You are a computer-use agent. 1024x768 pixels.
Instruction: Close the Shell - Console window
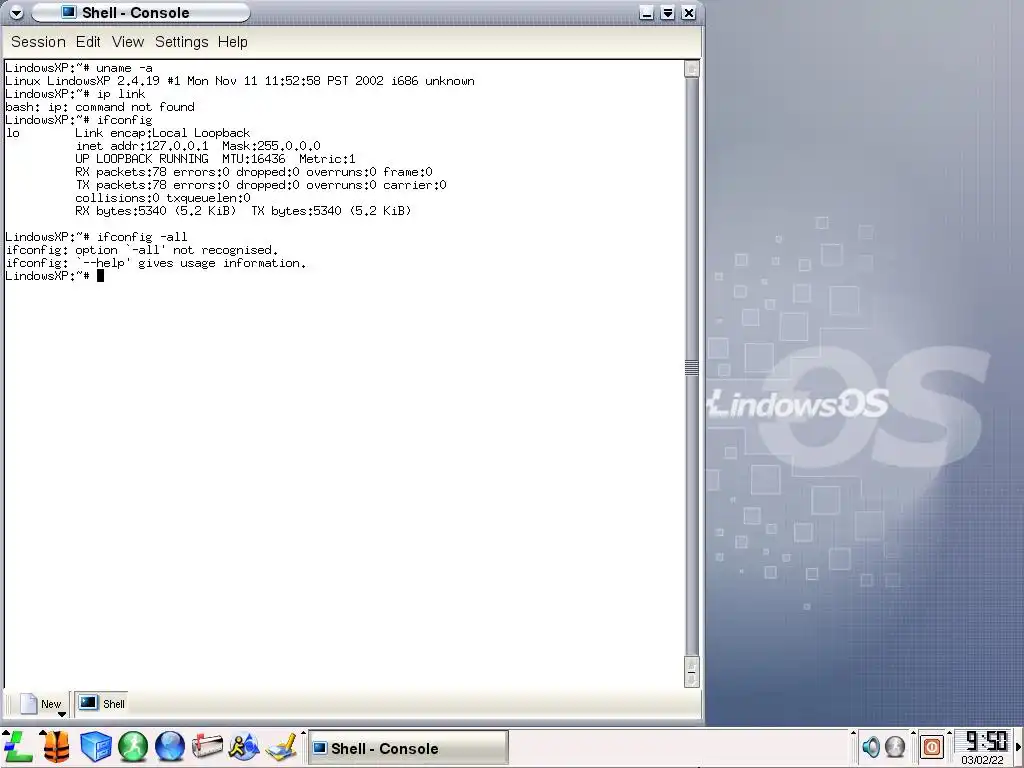688,12
